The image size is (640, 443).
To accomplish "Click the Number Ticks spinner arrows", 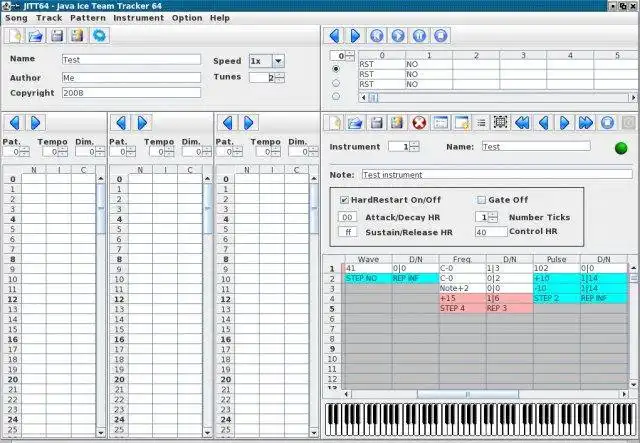I will point(493,217).
